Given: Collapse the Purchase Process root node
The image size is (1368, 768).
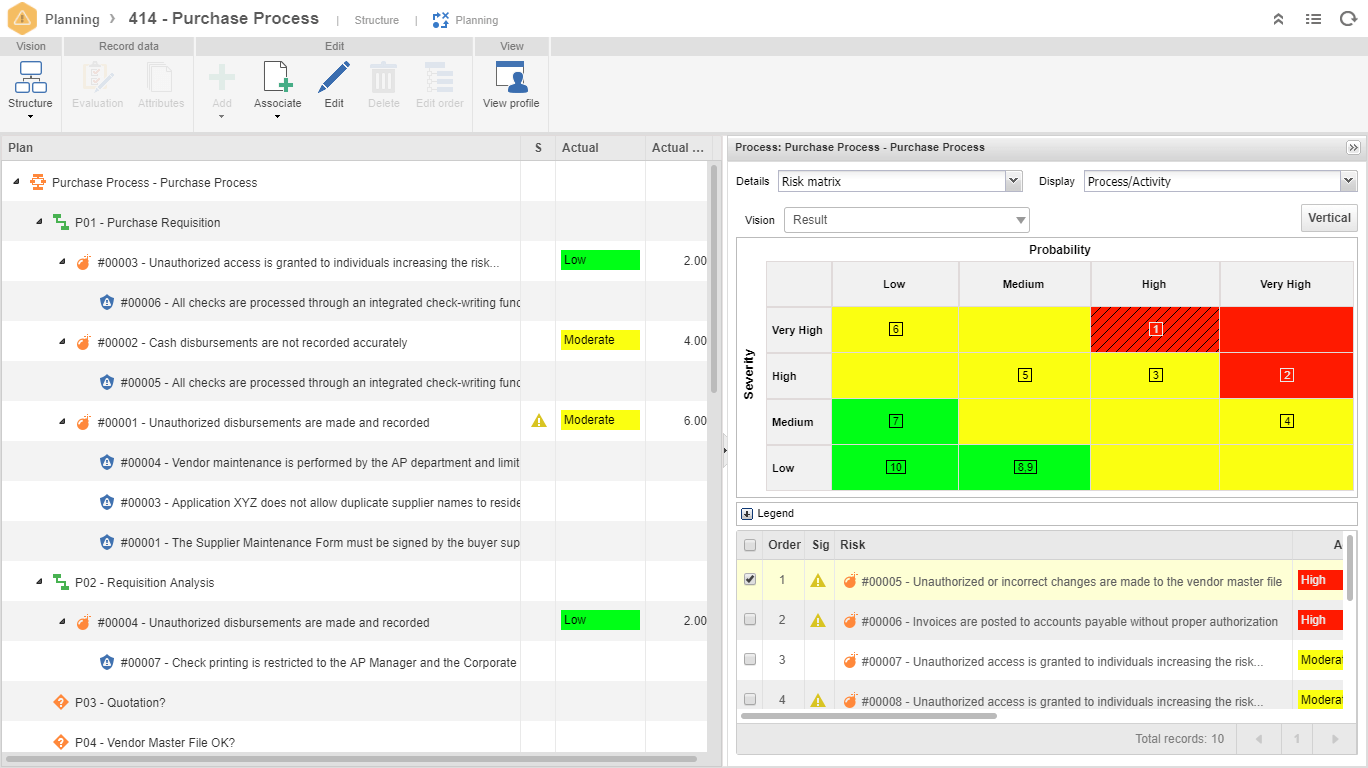Looking at the screenshot, I should (16, 182).
